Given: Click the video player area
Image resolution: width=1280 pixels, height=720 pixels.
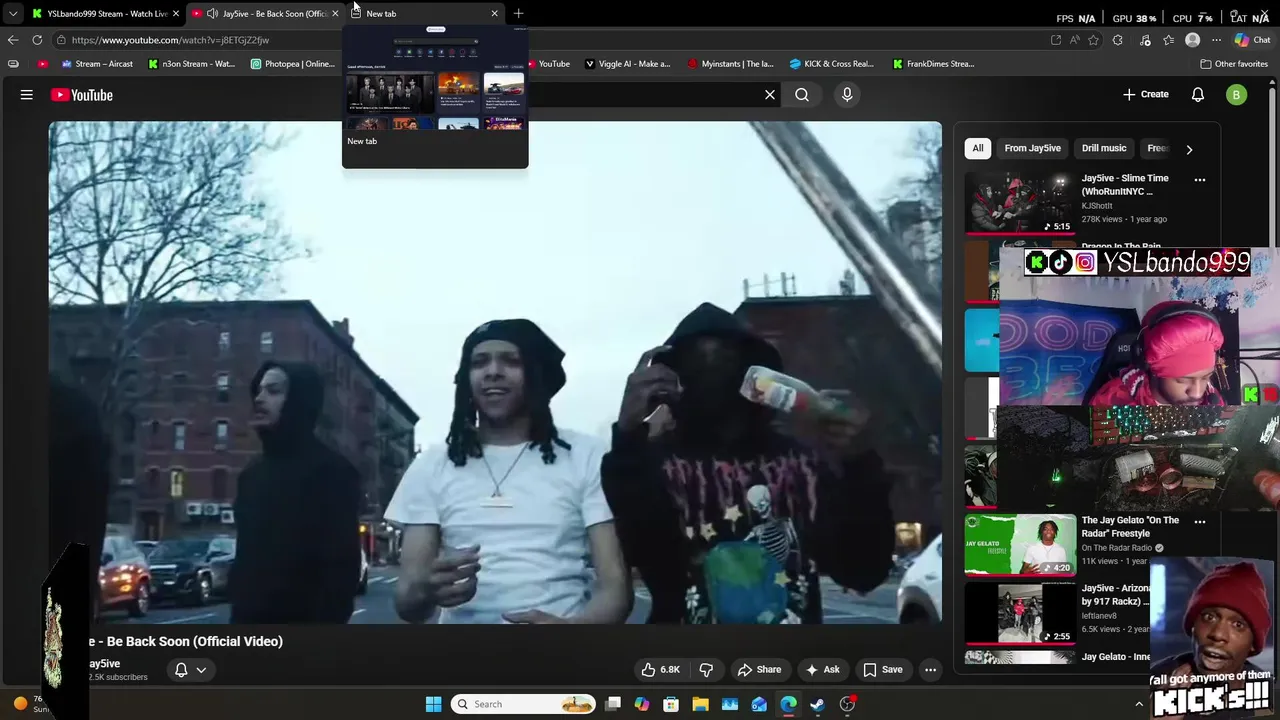Looking at the screenshot, I should pyautogui.click(x=495, y=372).
